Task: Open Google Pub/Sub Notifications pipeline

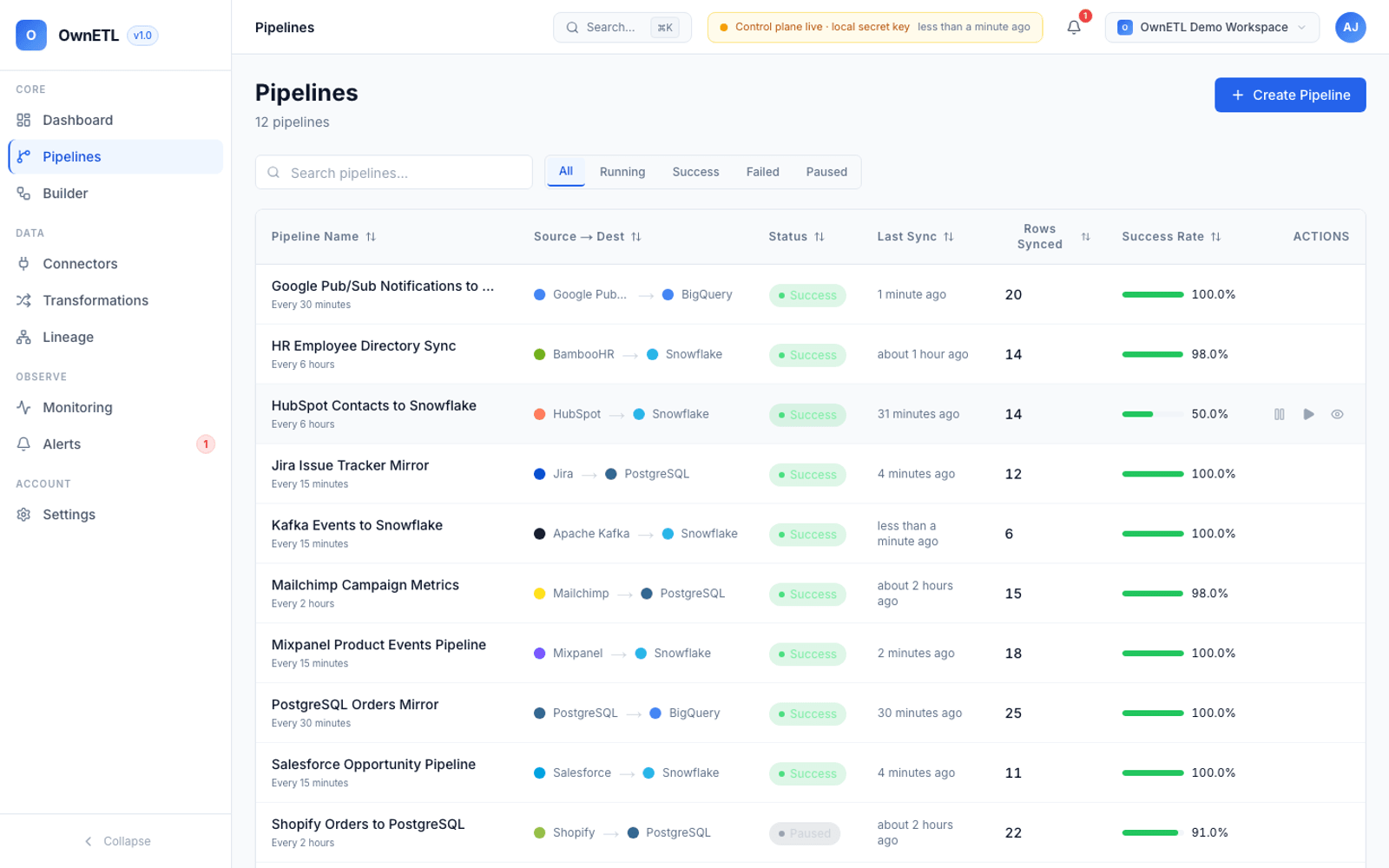Action: [383, 286]
